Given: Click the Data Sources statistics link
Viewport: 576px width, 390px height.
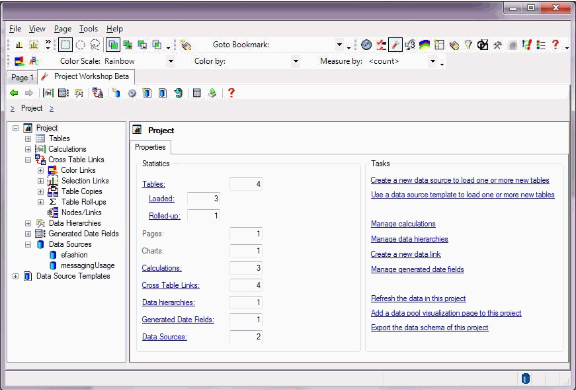Looking at the screenshot, I should [164, 336].
